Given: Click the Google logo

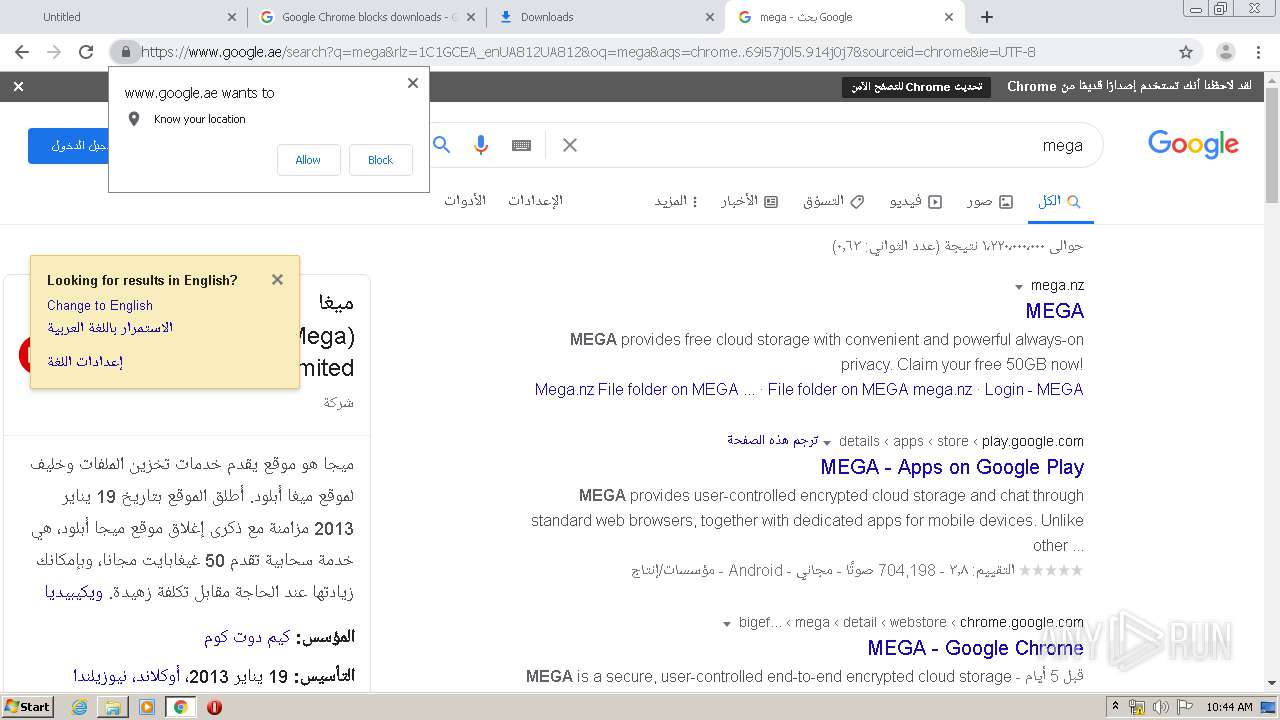Looking at the screenshot, I should 1193,145.
